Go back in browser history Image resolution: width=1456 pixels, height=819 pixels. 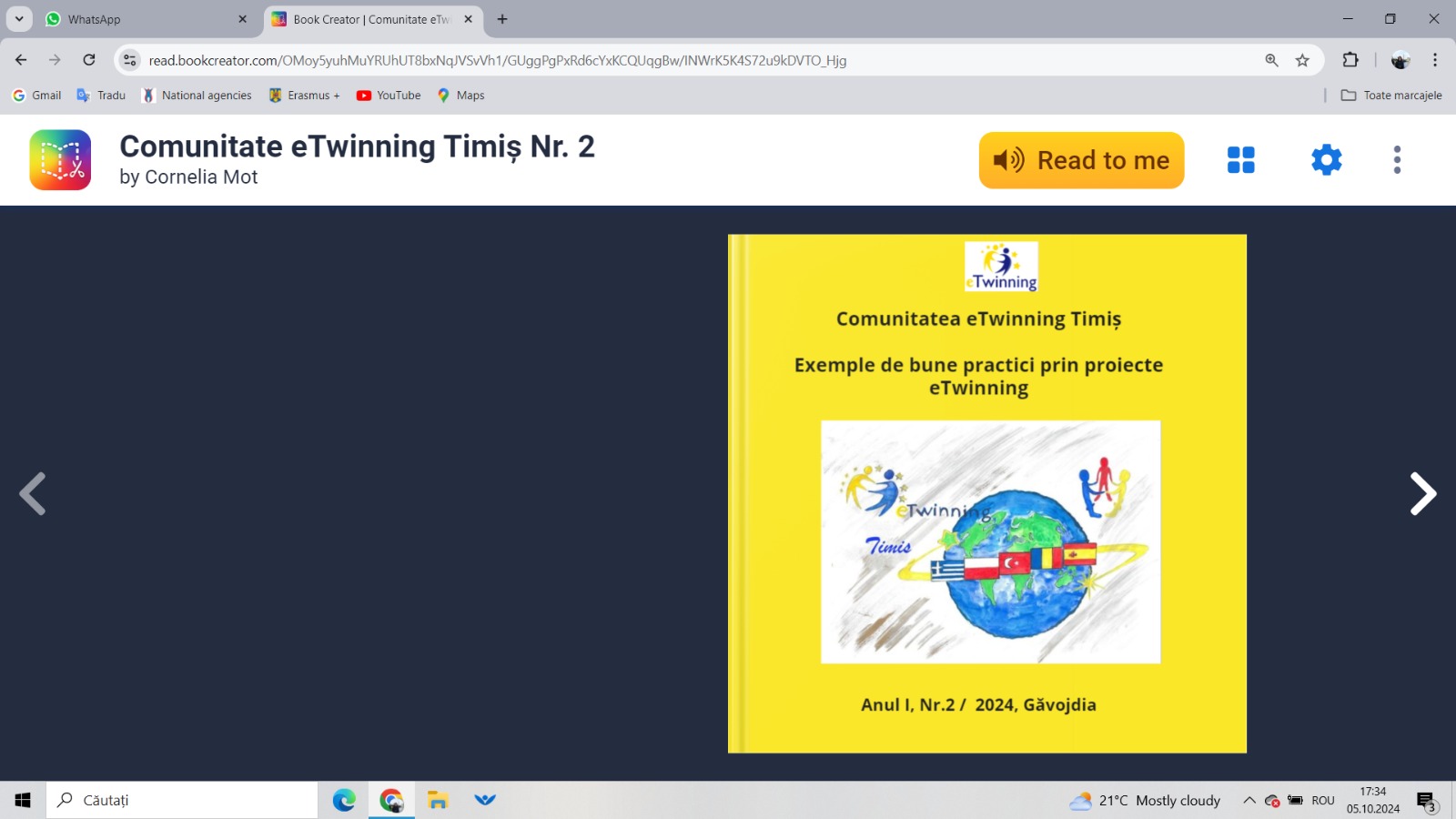pyautogui.click(x=21, y=60)
